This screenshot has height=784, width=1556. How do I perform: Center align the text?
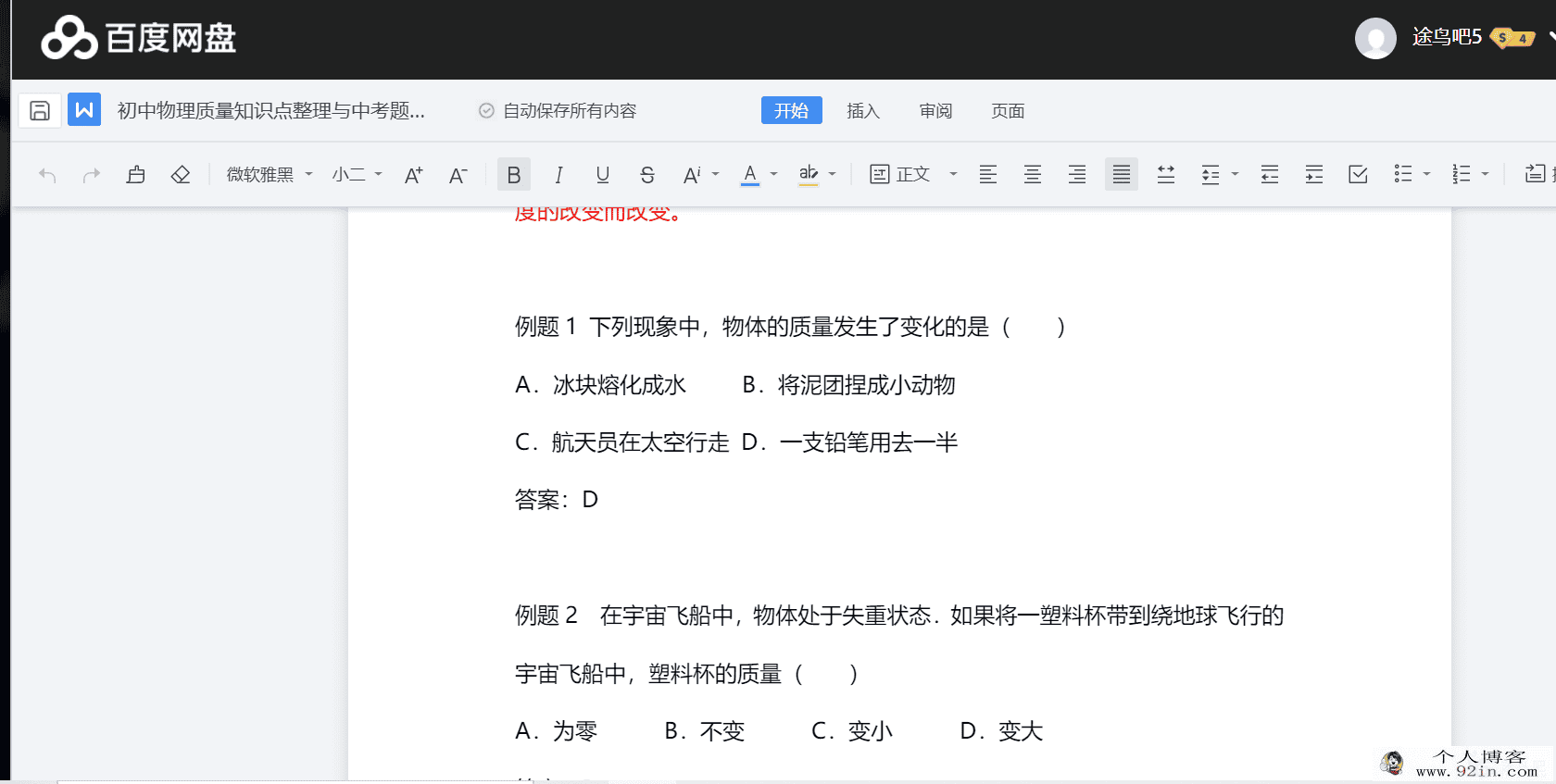pos(1033,174)
